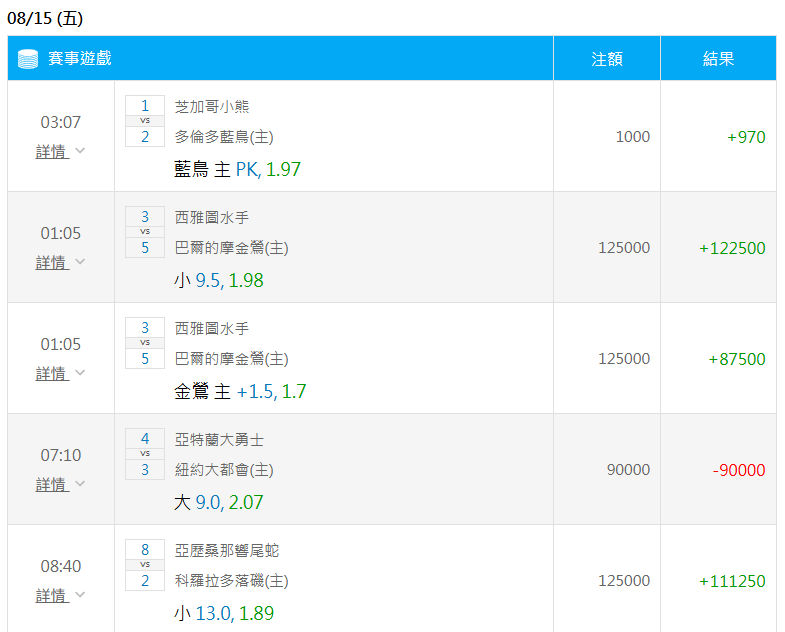Image resolution: width=785 pixels, height=632 pixels.
Task: Click the +970 result value
Action: (746, 137)
